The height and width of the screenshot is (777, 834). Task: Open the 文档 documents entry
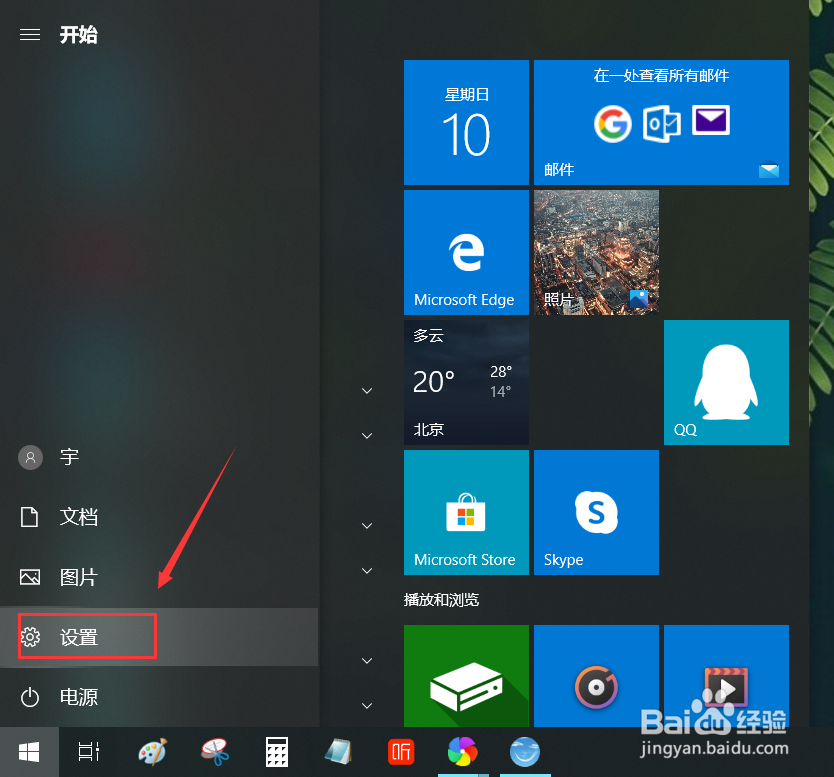pyautogui.click(x=159, y=517)
